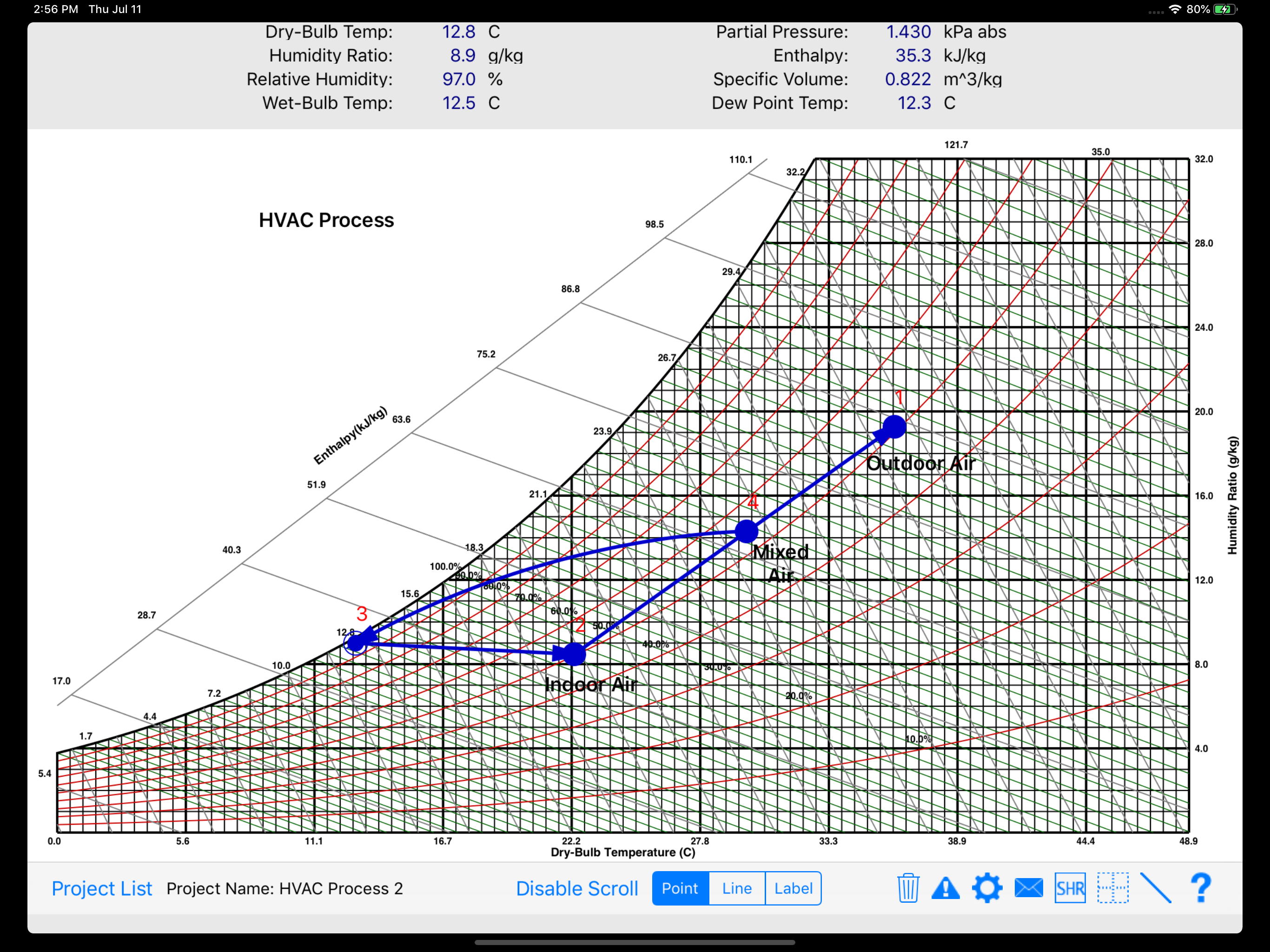The width and height of the screenshot is (1270, 952).
Task: Open help question mark icon
Action: [x=1201, y=888]
